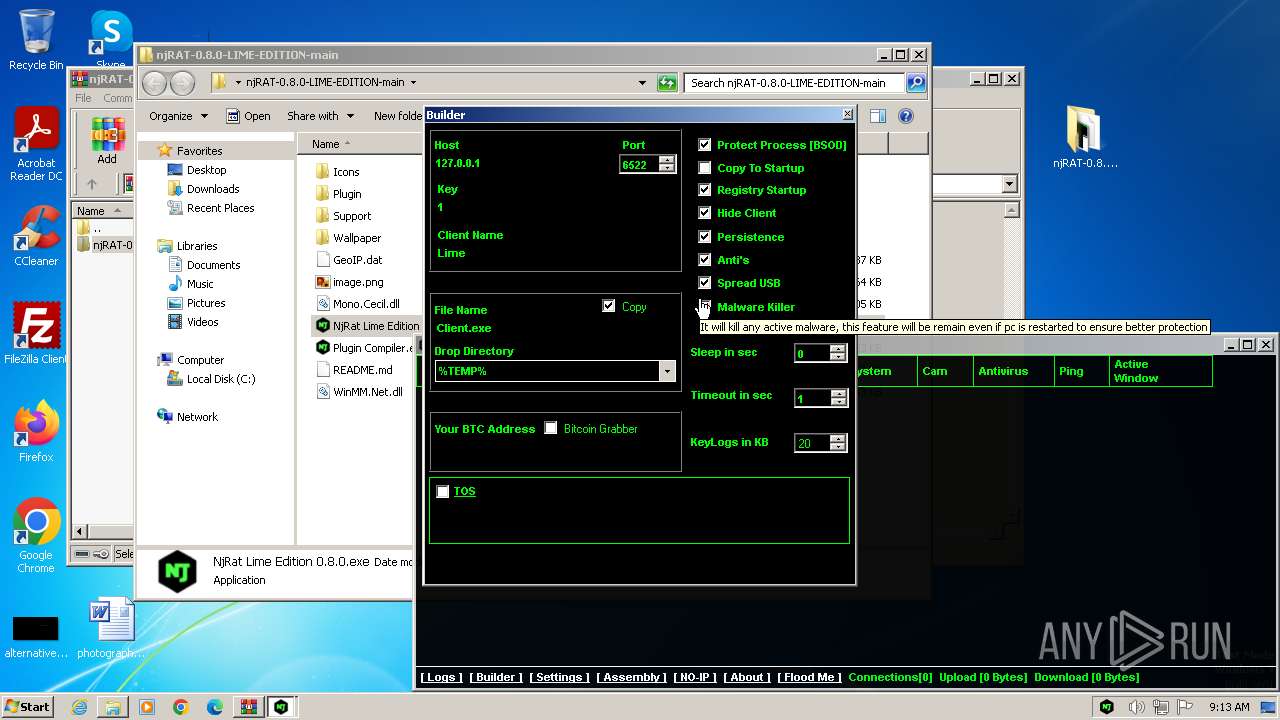
Task: Toggle Hide Client checkbox
Action: point(705,213)
